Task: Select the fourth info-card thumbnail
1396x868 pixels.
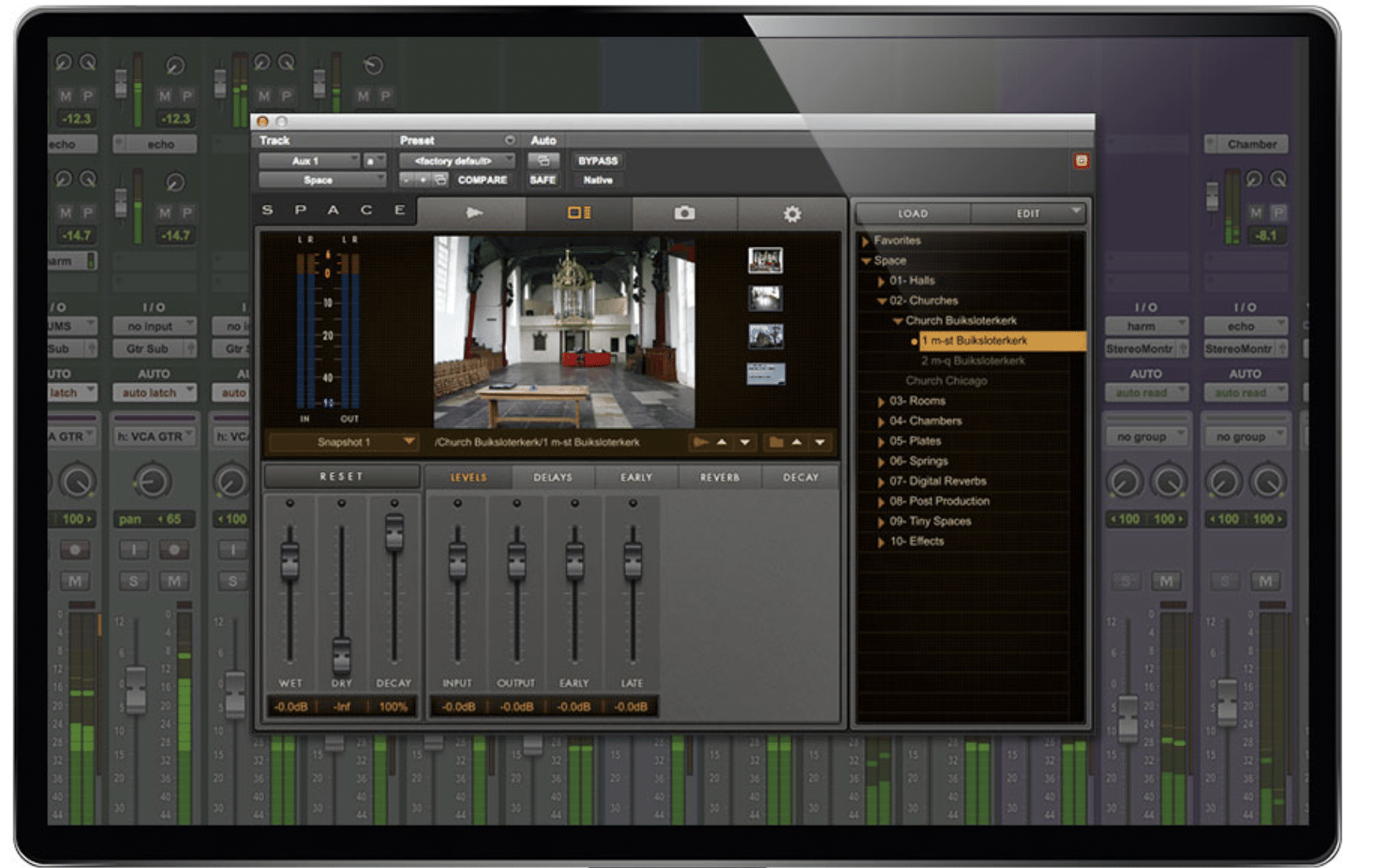Action: (x=765, y=374)
